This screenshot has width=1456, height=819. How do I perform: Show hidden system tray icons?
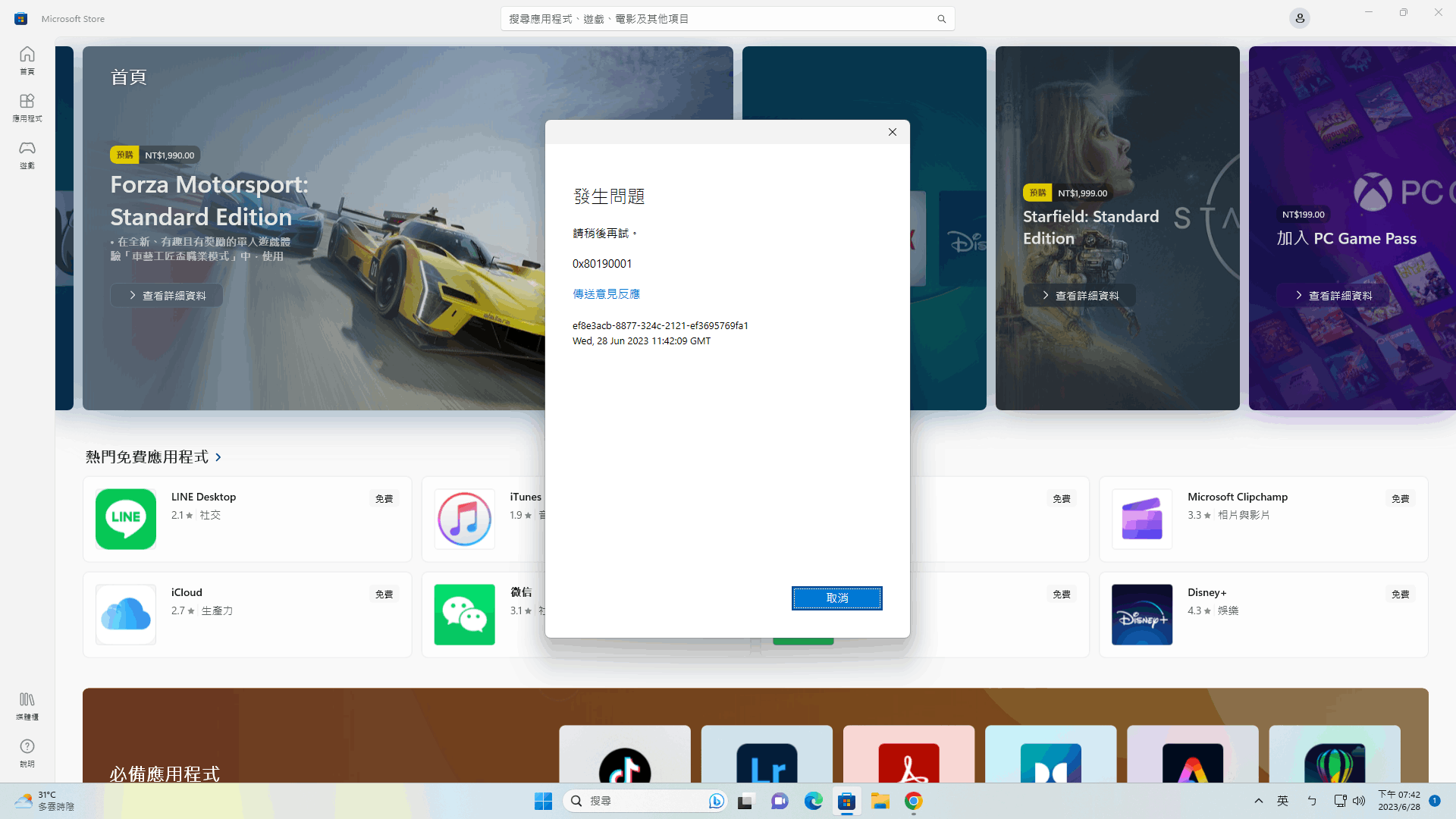[1259, 801]
